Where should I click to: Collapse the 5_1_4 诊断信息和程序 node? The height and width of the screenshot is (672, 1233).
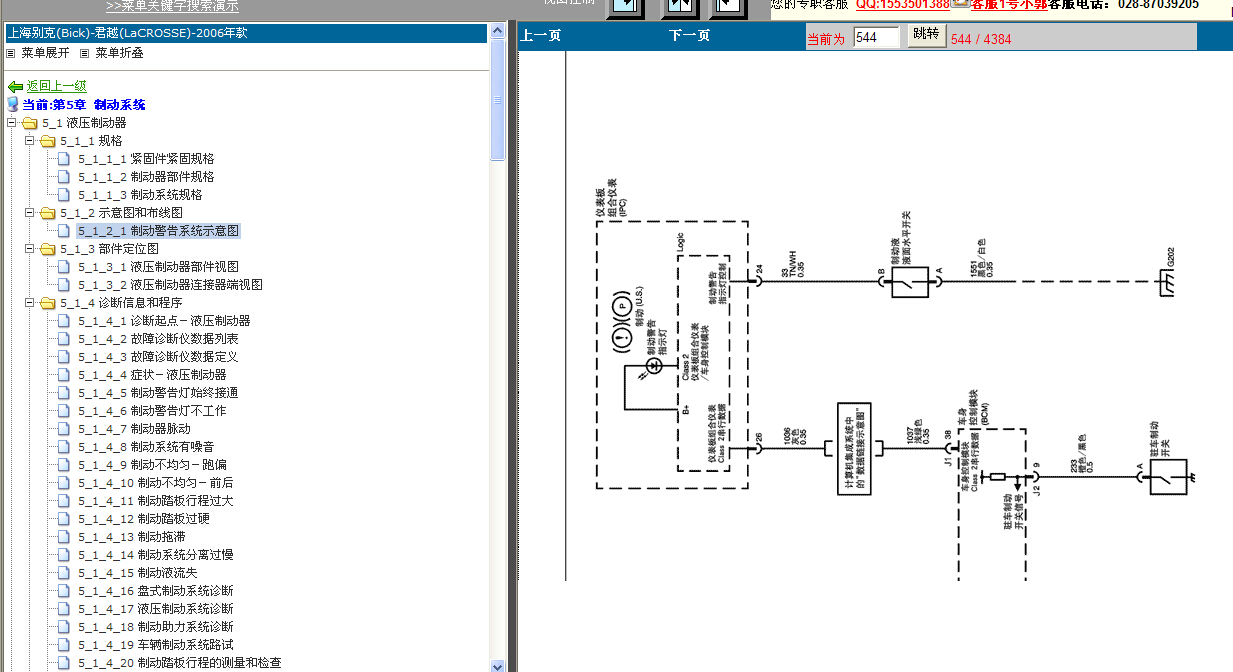pyautogui.click(x=30, y=303)
